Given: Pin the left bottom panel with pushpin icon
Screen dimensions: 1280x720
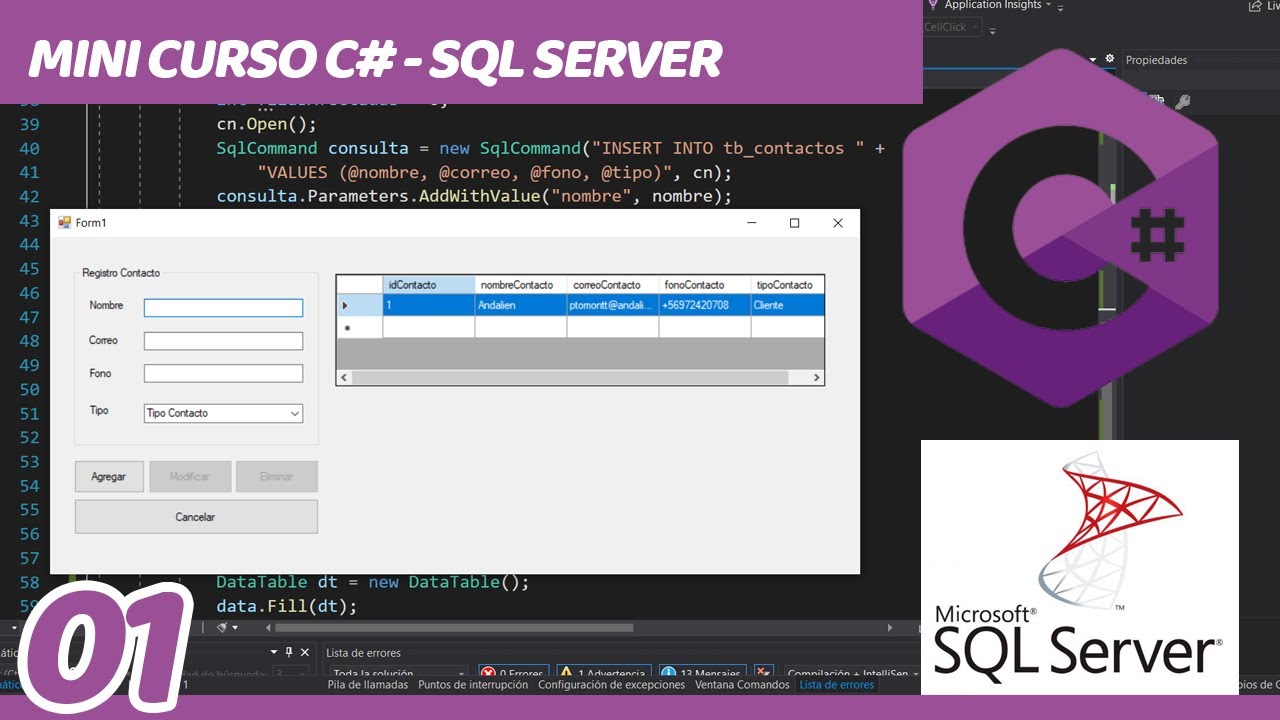Looking at the screenshot, I should 289,652.
